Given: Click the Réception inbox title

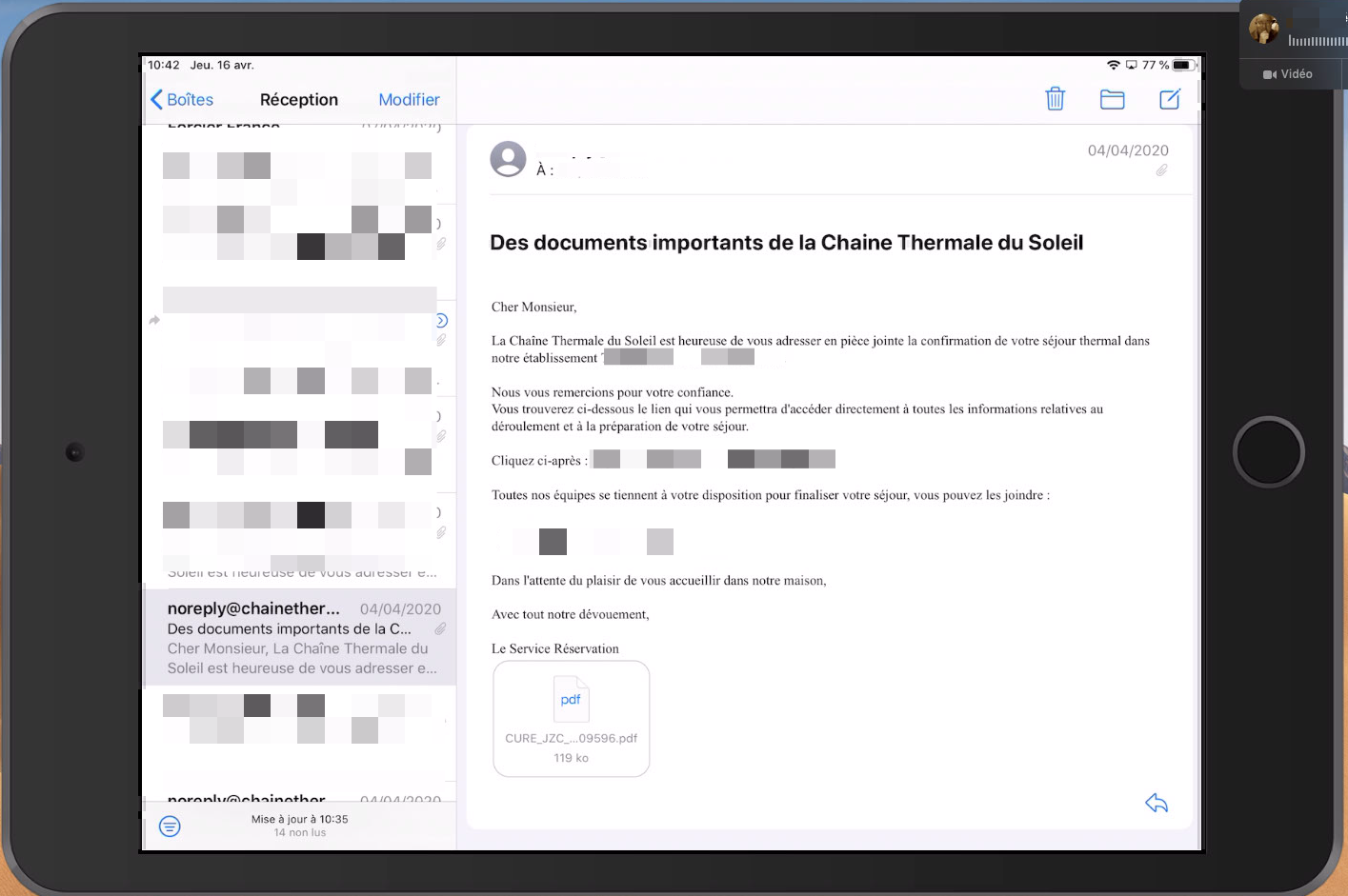Looking at the screenshot, I should [298, 100].
